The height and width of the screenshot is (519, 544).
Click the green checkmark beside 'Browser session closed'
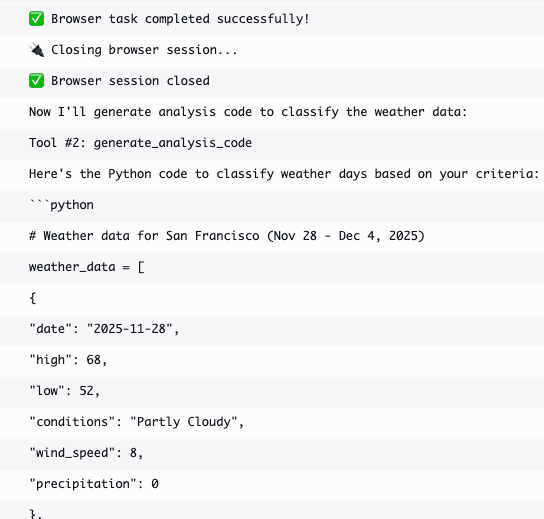coord(36,81)
